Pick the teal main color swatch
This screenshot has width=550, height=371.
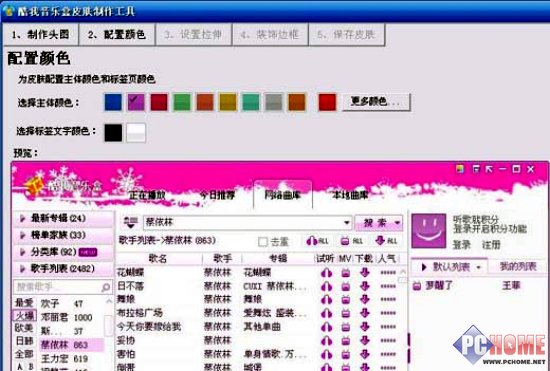[x=251, y=102]
